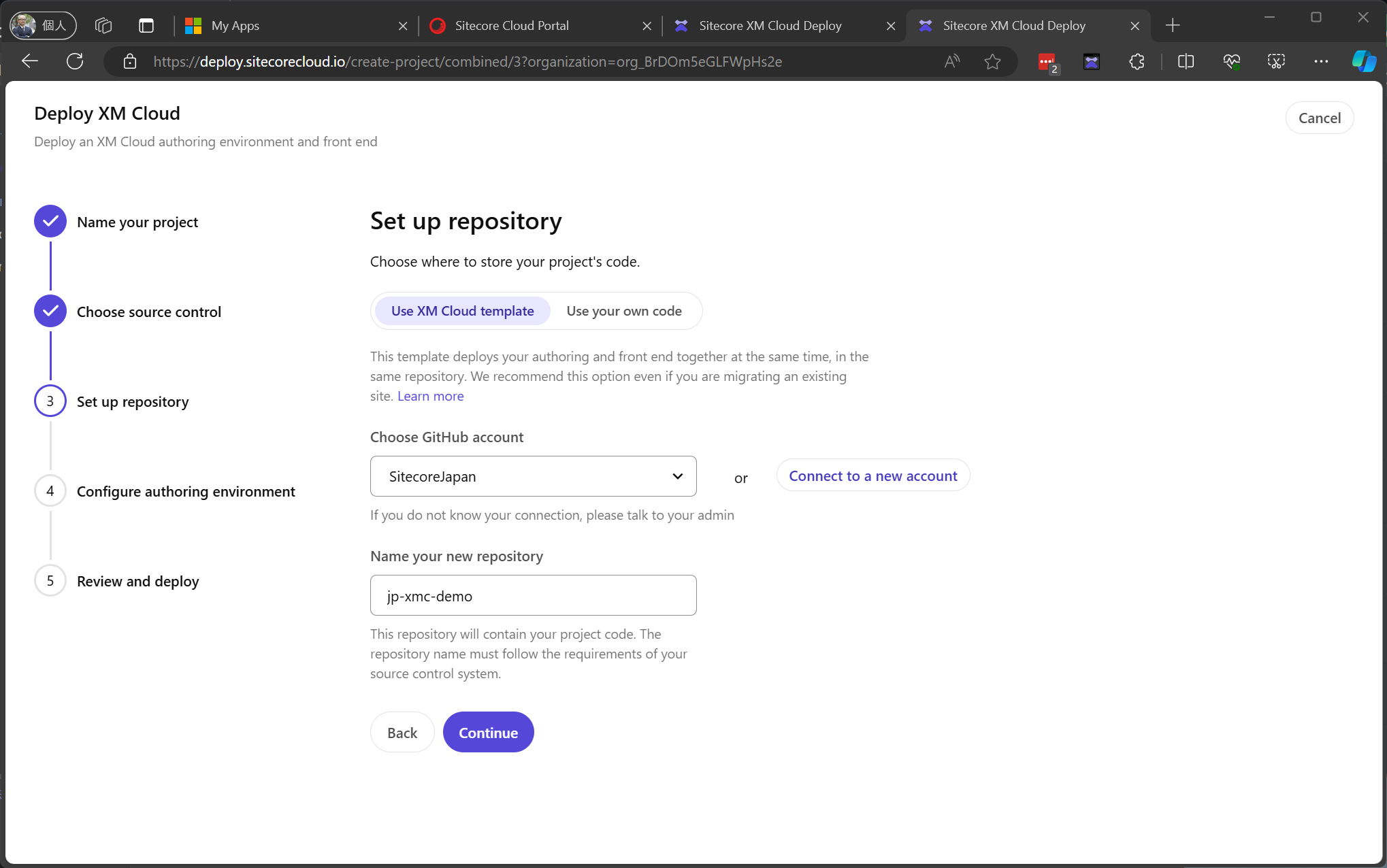Image resolution: width=1387 pixels, height=868 pixels.
Task: Switch to the My Apps tab
Action: coord(297,26)
